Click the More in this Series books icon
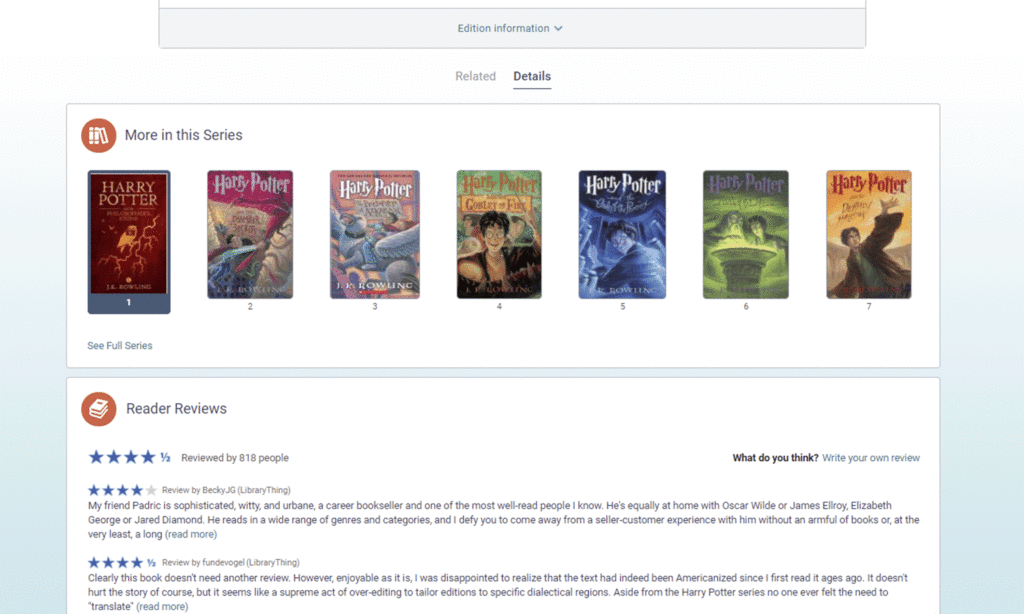This screenshot has height=614, width=1024. click(99, 135)
